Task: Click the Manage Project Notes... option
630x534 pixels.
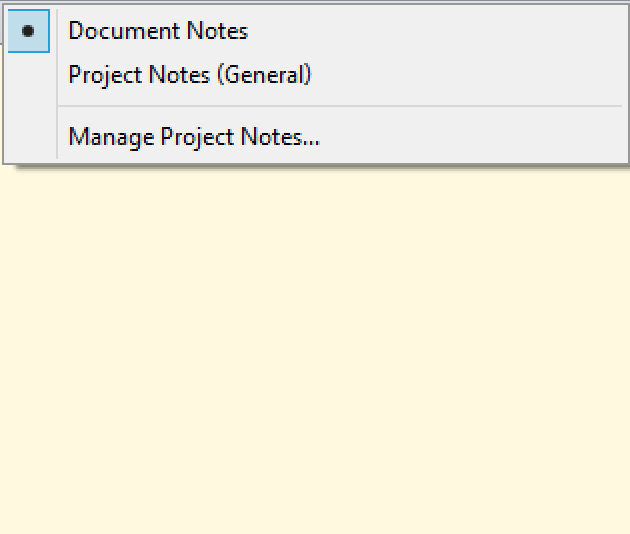Action: tap(194, 137)
